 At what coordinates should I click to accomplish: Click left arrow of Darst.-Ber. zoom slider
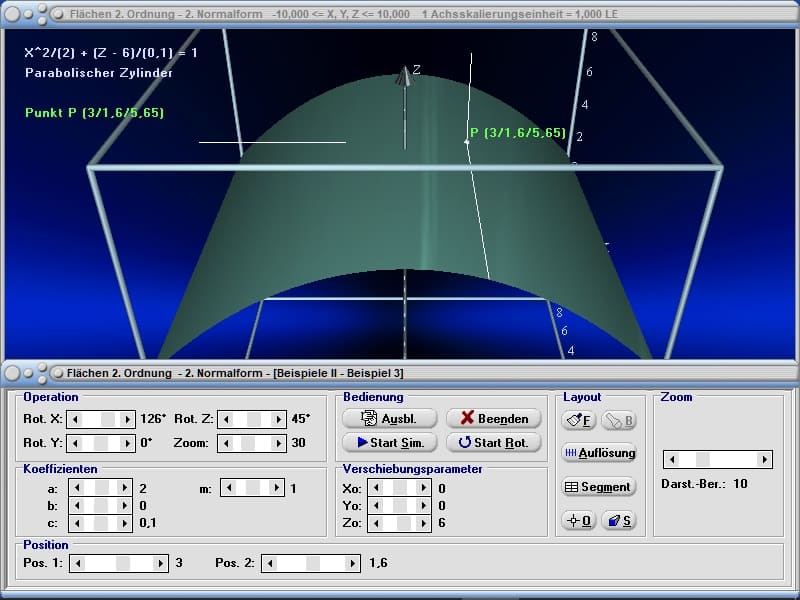tap(672, 460)
